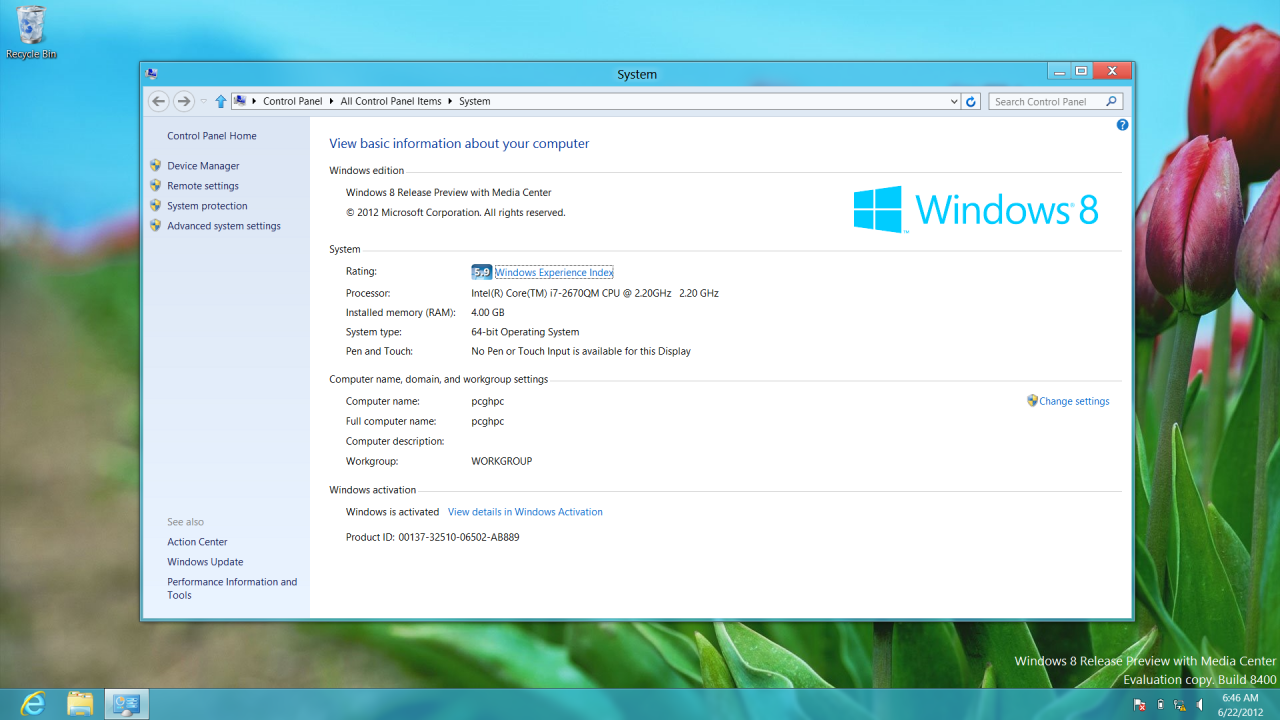
Task: Click the product ID text 00137-32510-06502-AB889
Action: coord(459,537)
